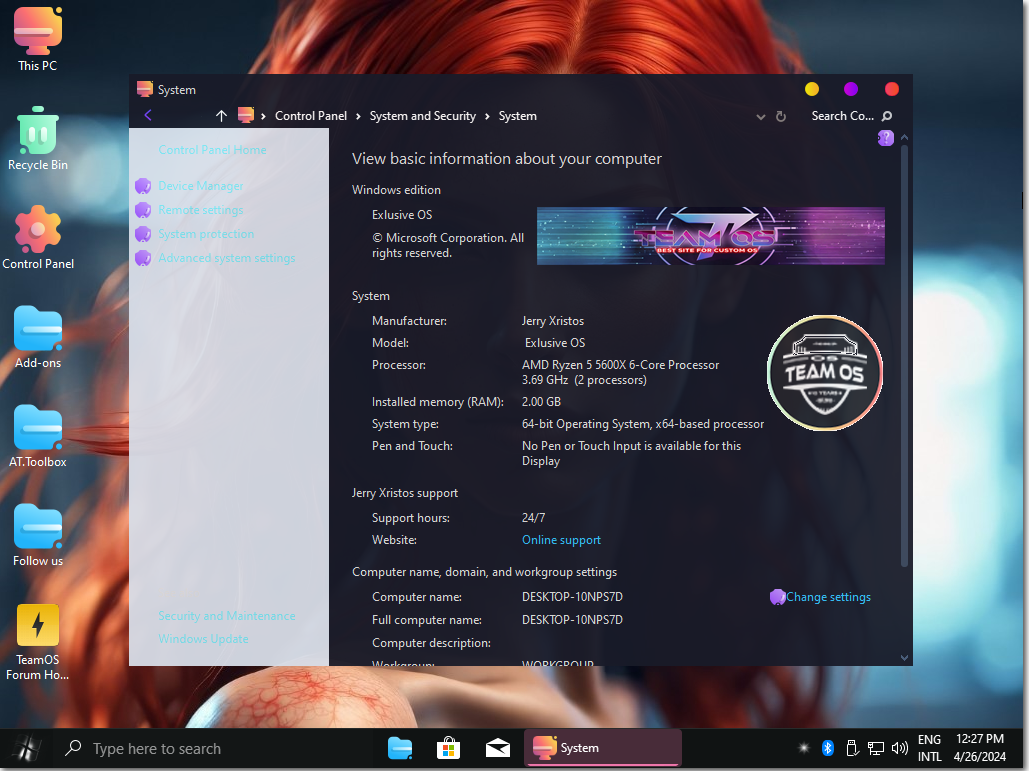This screenshot has width=1029, height=771.
Task: Click the Bluetooth icon in system tray
Action: click(828, 748)
